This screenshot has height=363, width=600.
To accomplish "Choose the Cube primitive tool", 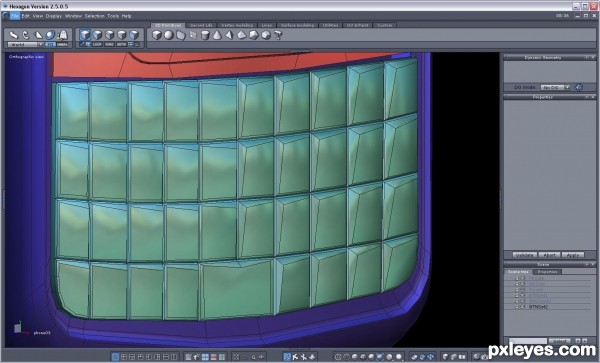I will tap(157, 35).
